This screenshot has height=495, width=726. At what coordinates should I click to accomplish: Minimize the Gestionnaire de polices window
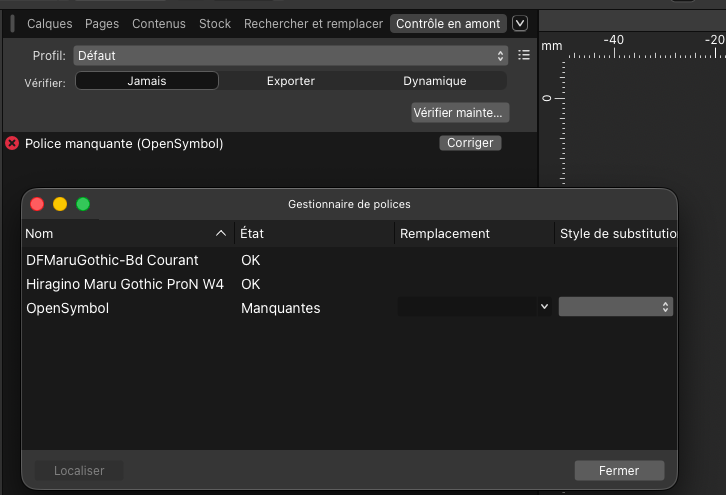coord(60,204)
